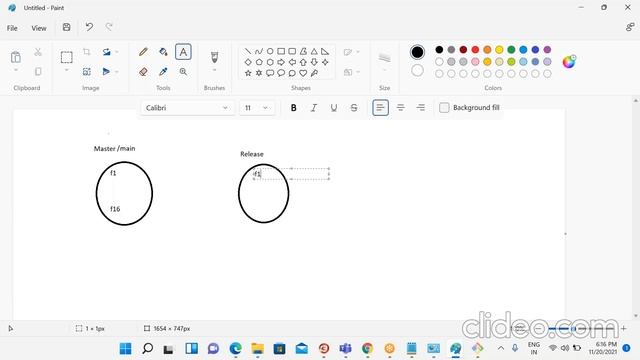The image size is (640, 360).
Task: Set text alignment to left
Action: click(380, 108)
